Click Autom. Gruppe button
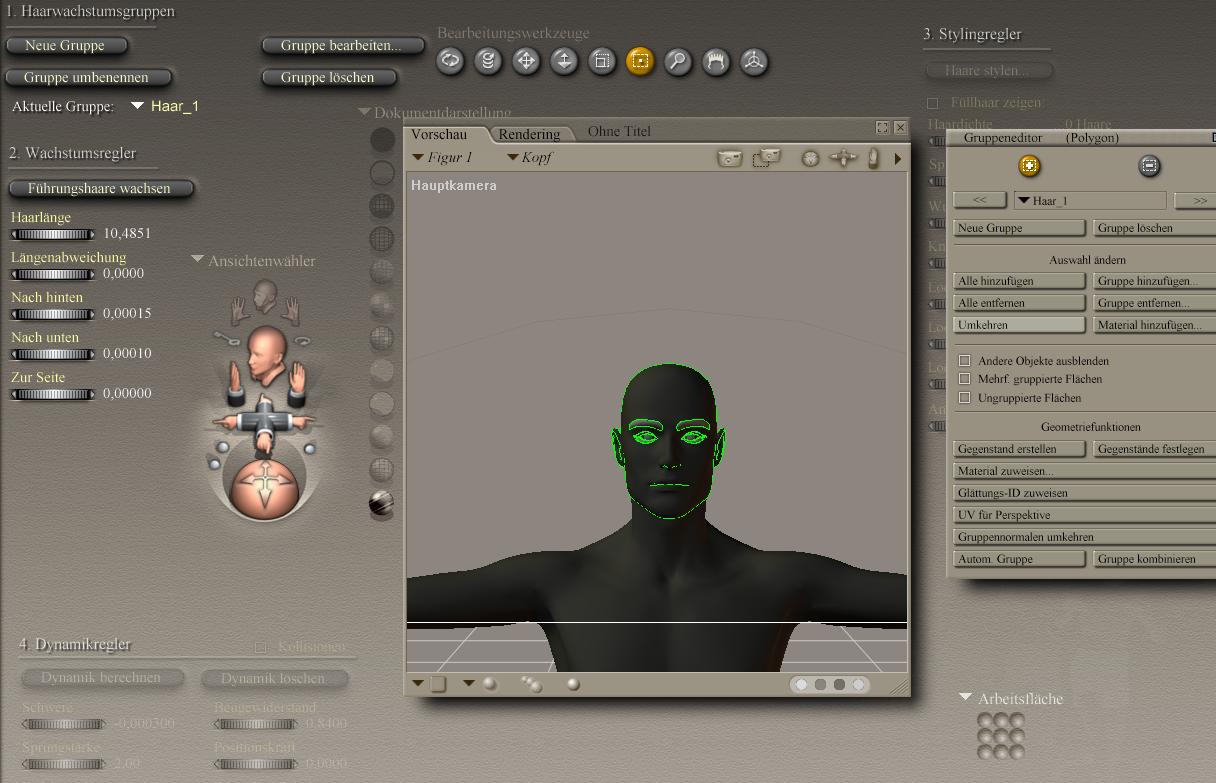The width and height of the screenshot is (1216, 783). 1020,559
